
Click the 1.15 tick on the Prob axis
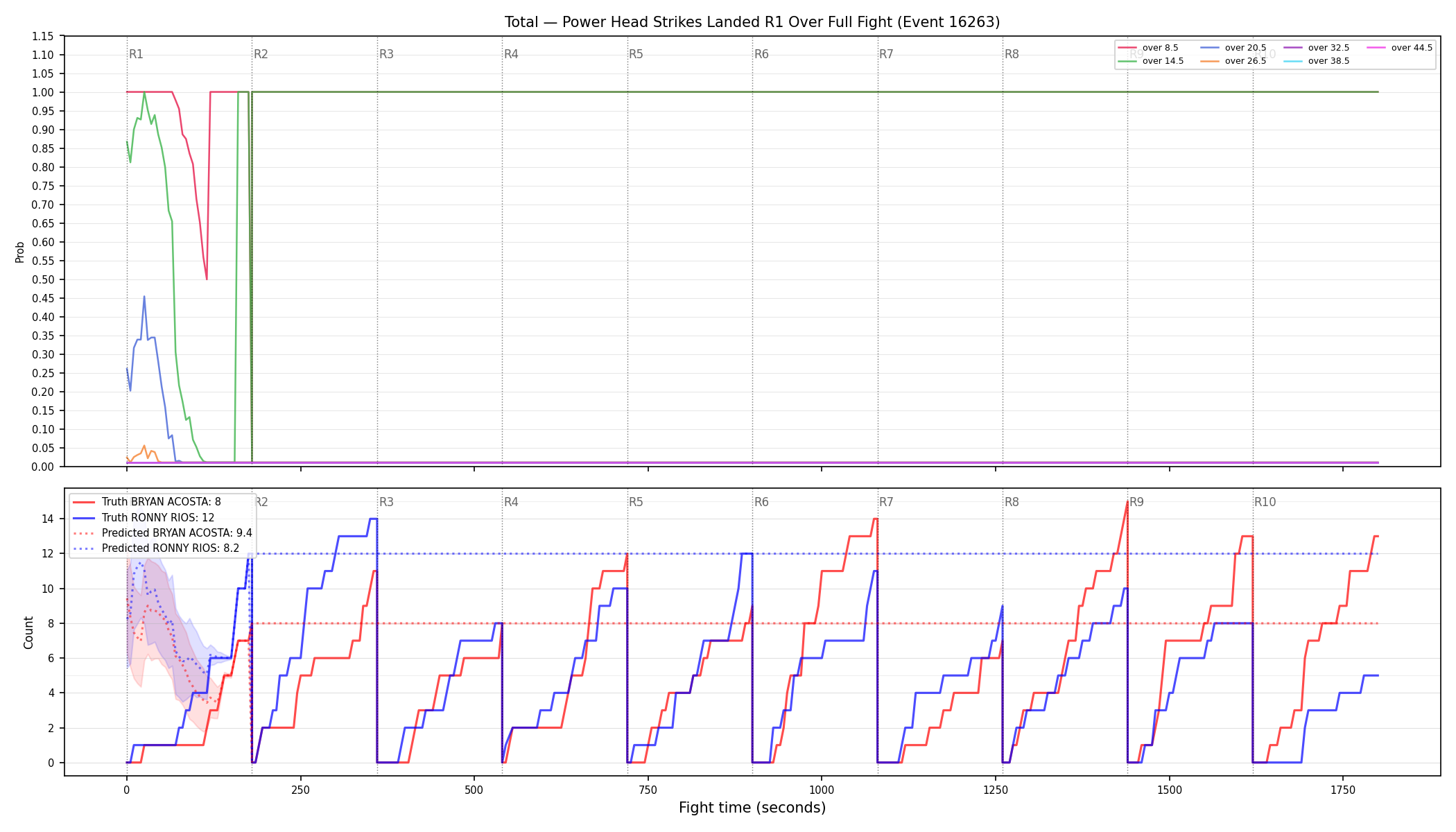click(43, 36)
